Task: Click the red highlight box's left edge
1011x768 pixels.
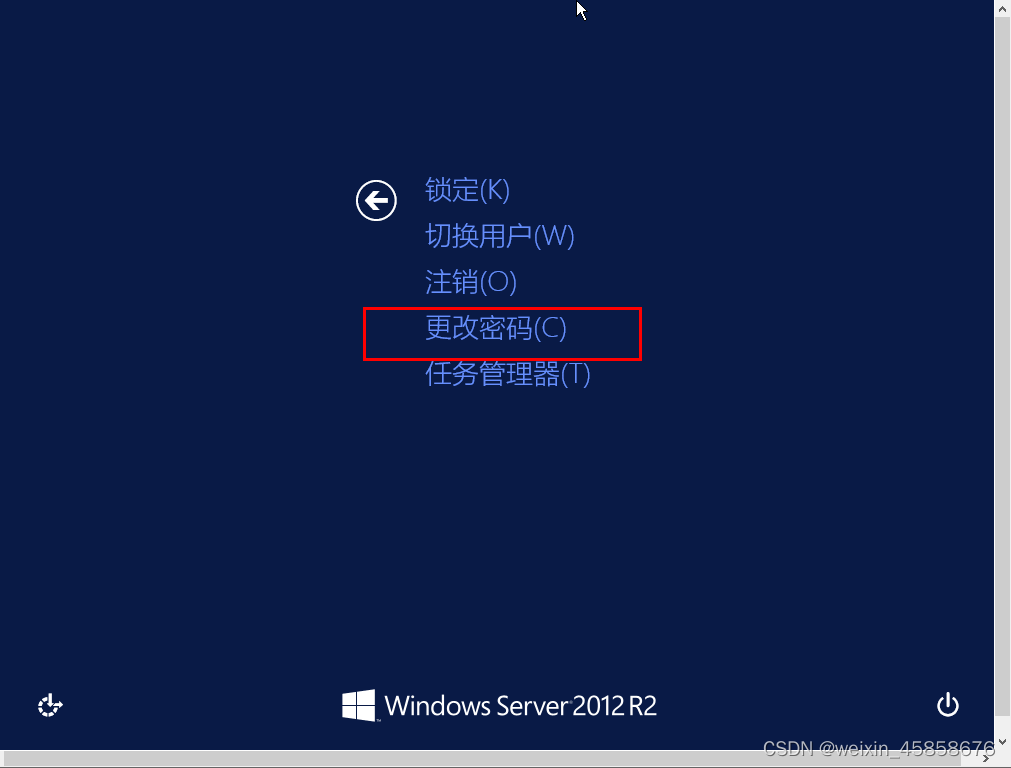Action: (364, 334)
